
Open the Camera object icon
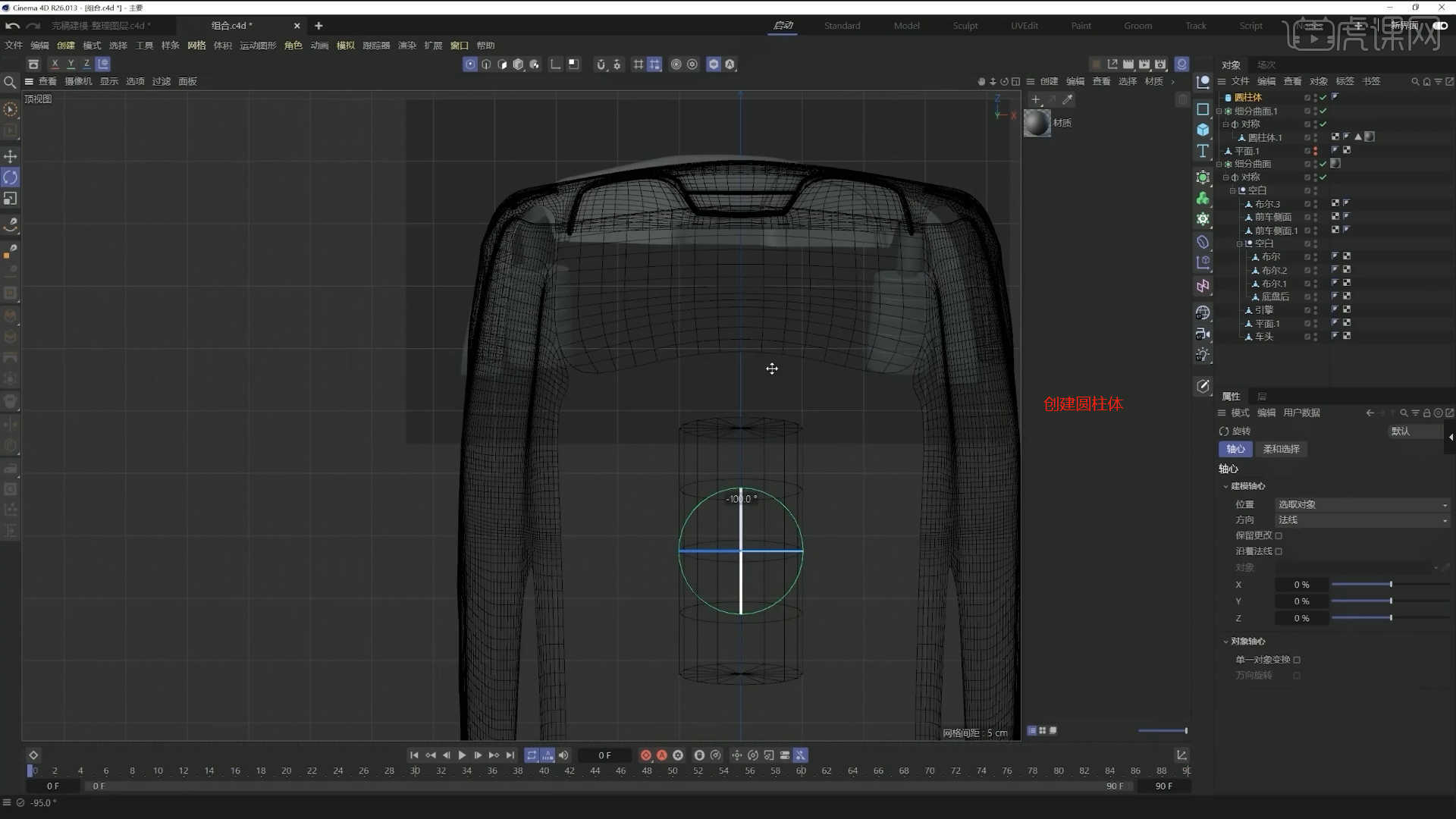click(x=1203, y=334)
